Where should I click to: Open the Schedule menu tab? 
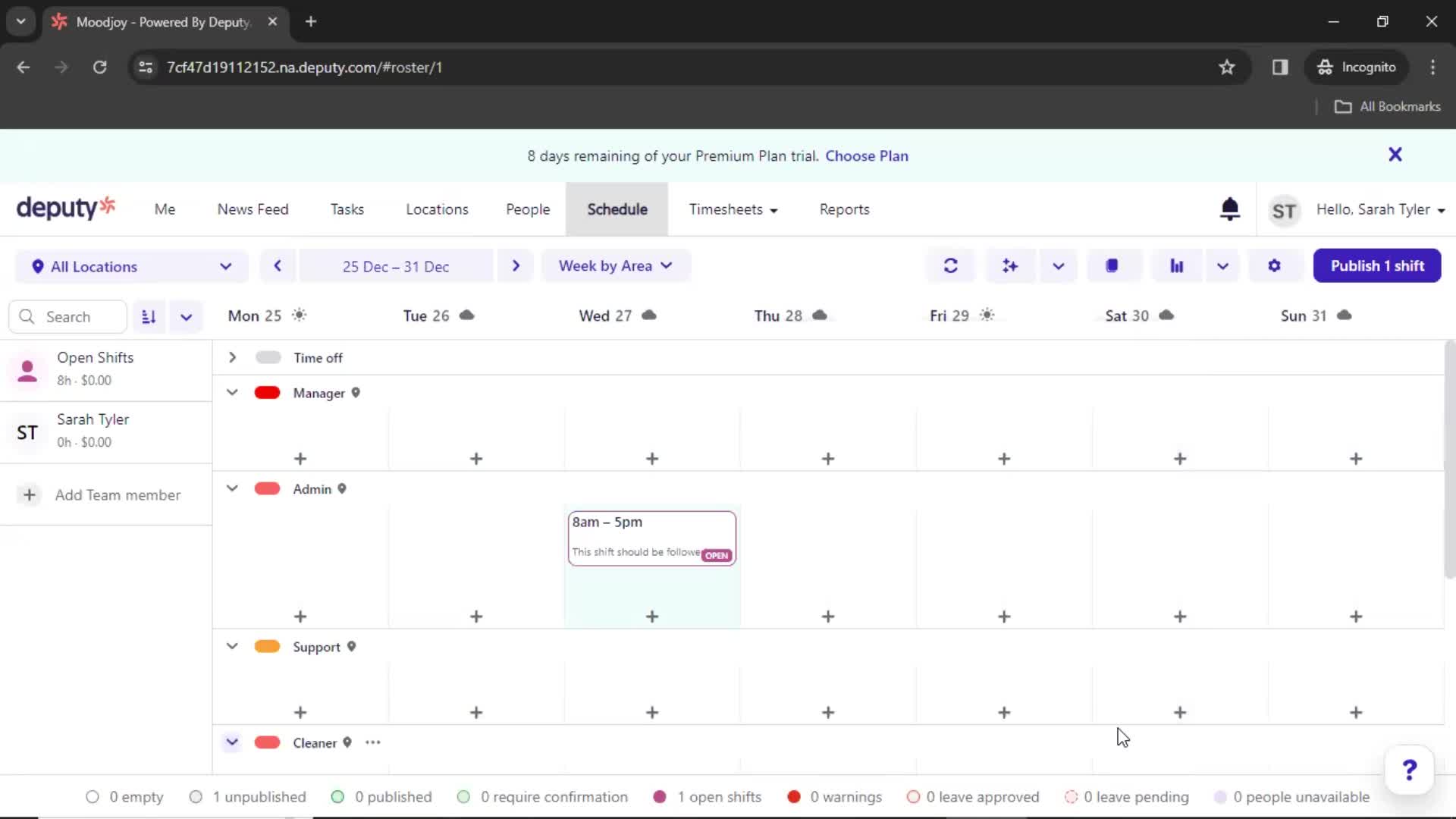coord(617,209)
